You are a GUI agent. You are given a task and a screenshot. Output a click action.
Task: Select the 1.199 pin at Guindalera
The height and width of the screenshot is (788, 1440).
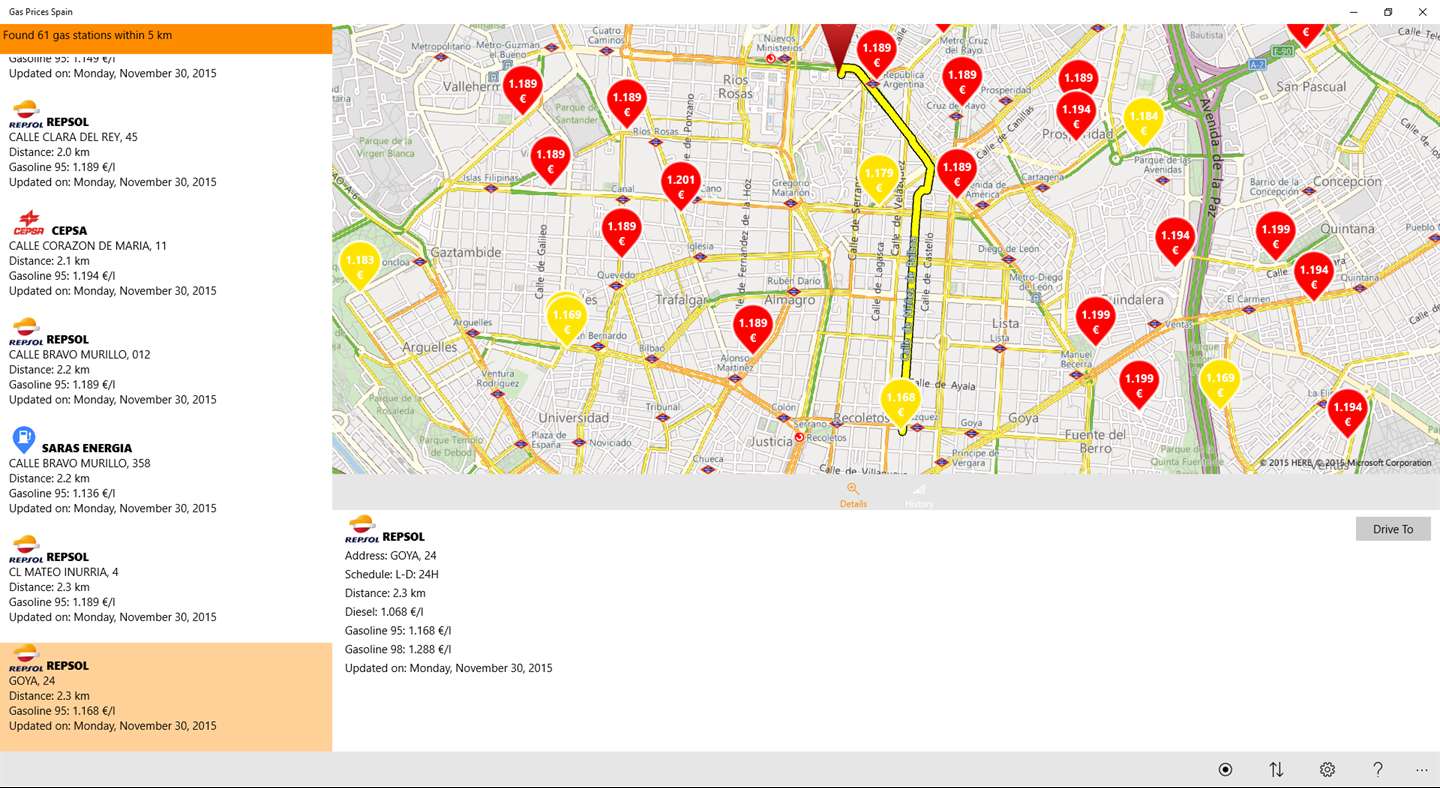tap(1095, 320)
